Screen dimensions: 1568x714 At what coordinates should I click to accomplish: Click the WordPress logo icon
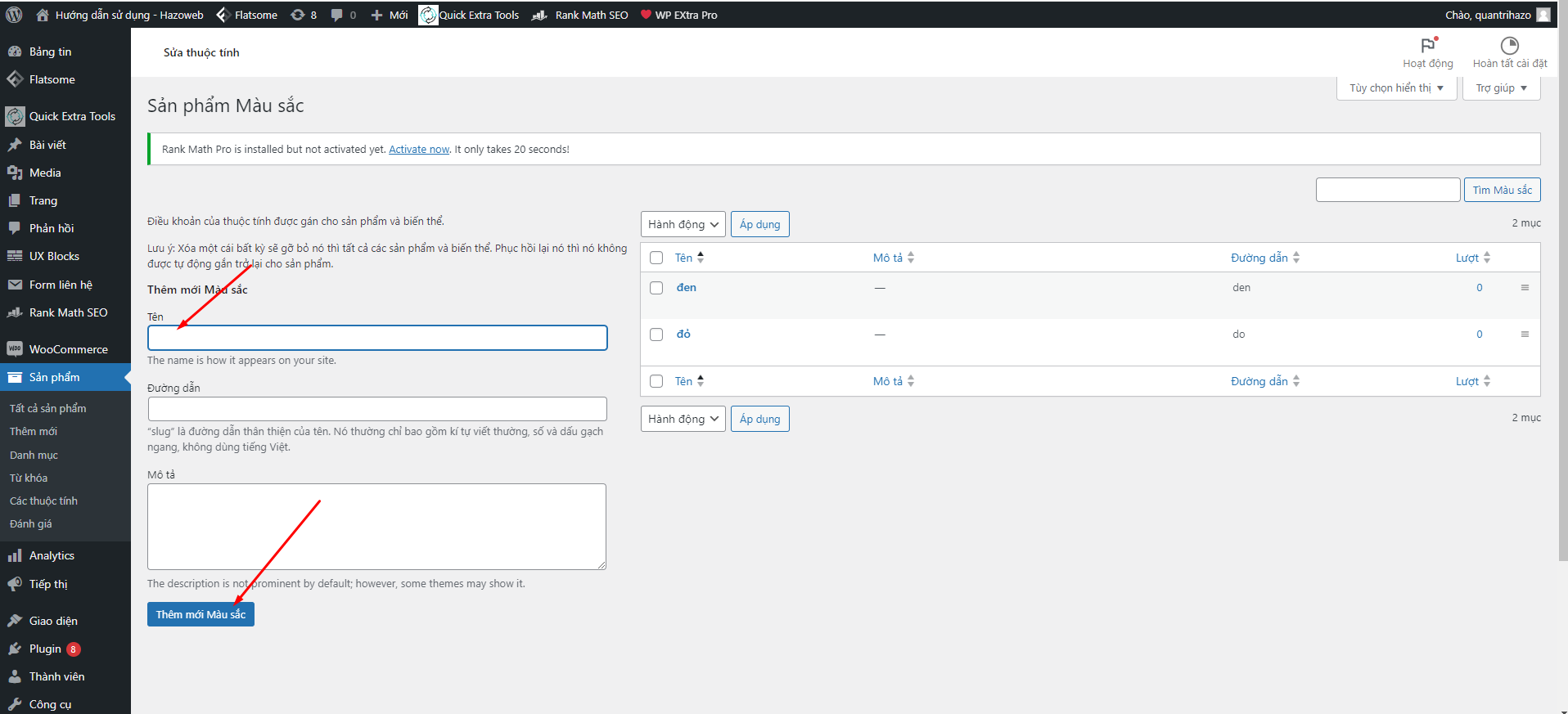(x=14, y=15)
